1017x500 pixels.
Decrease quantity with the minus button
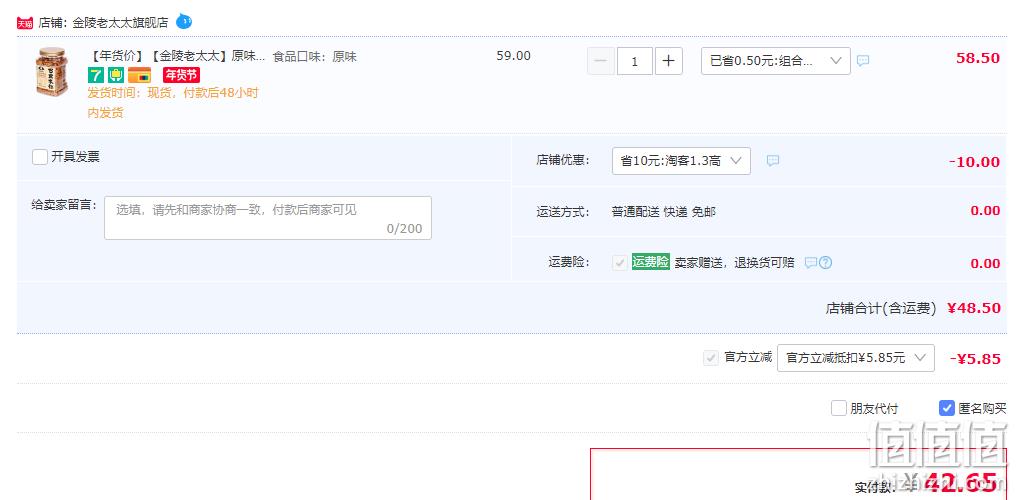tap(601, 62)
